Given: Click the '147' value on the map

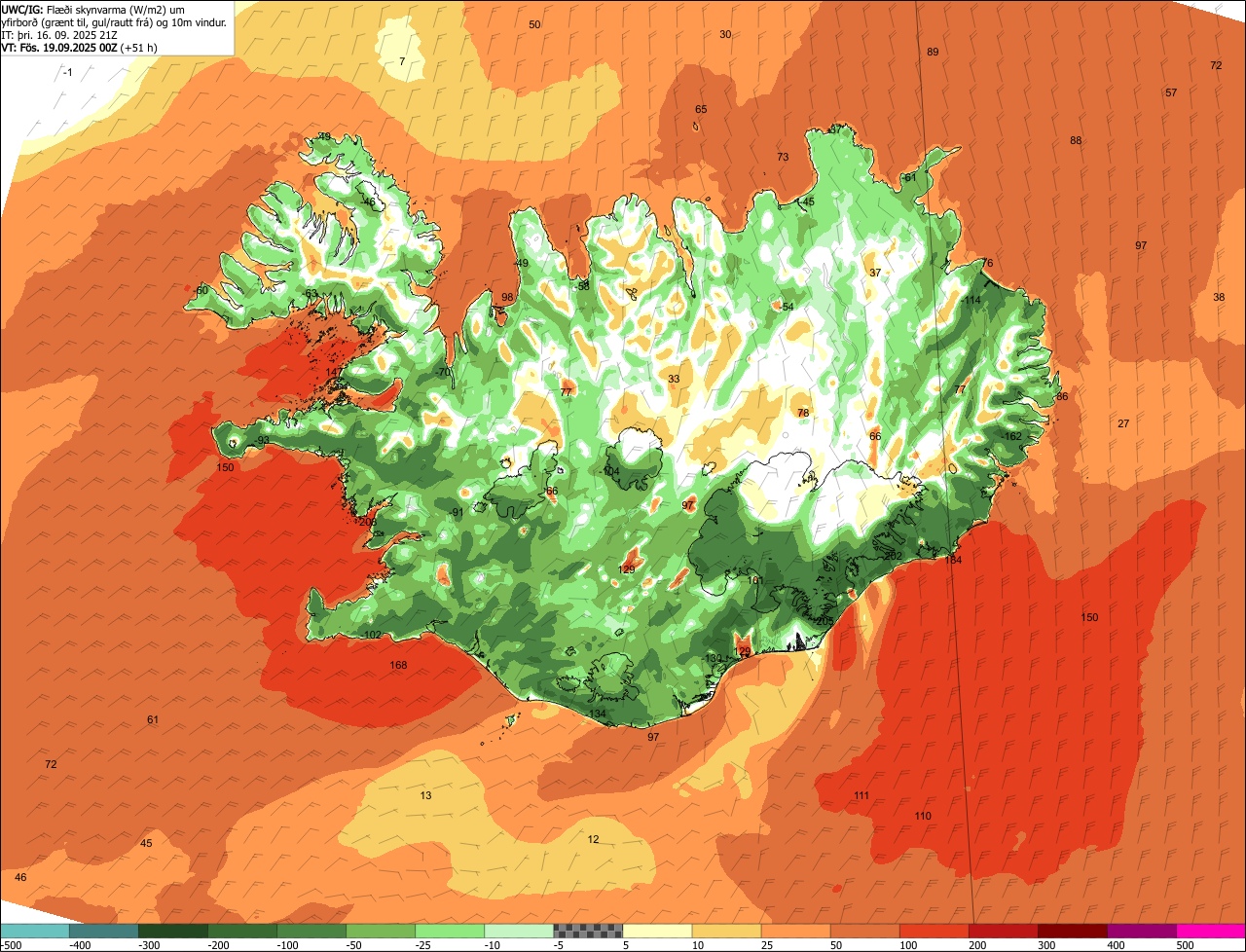Looking at the screenshot, I should [334, 373].
